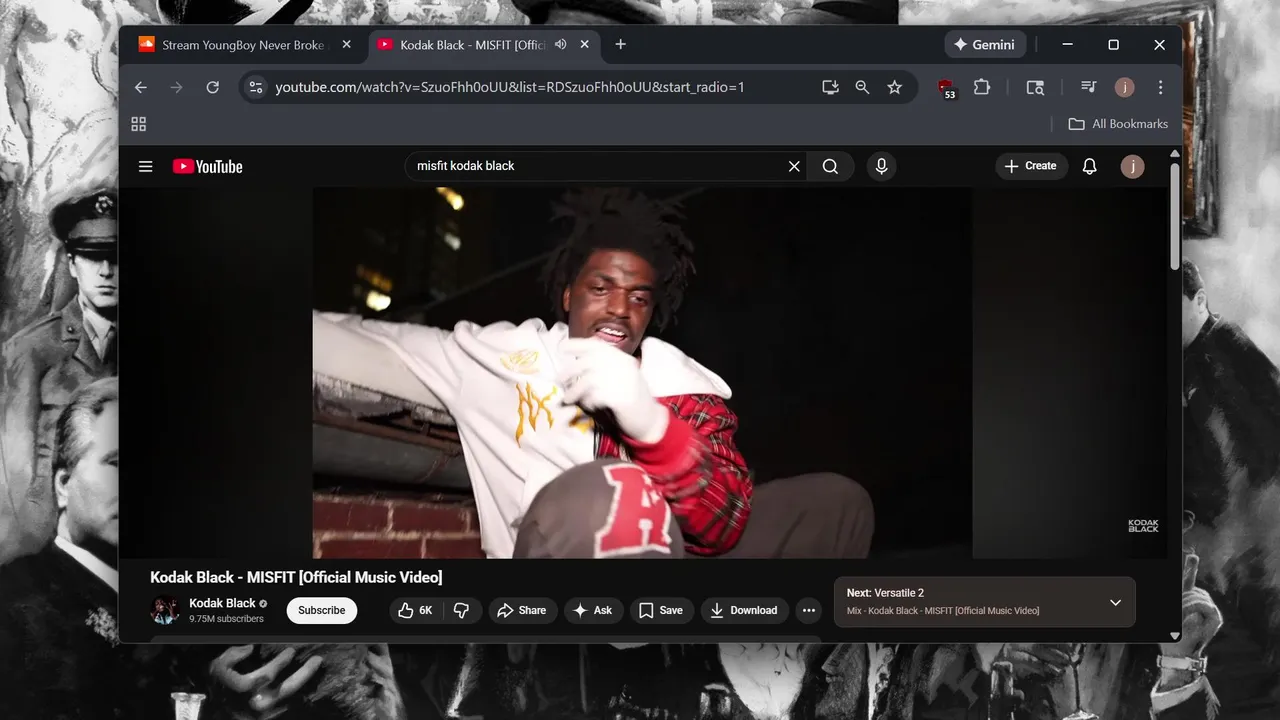
Task: Open the Chrome apps grid shortcut
Action: point(139,124)
